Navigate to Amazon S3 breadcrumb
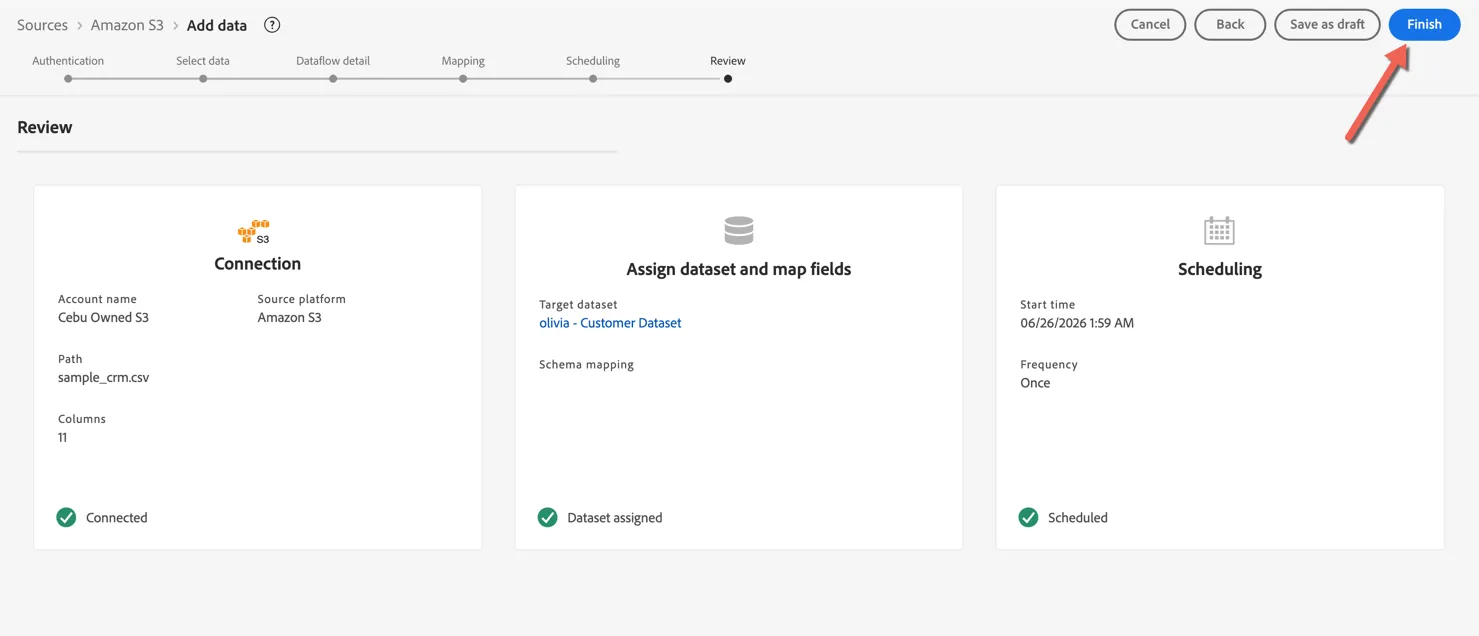Image resolution: width=1479 pixels, height=636 pixels. pyautogui.click(x=127, y=25)
